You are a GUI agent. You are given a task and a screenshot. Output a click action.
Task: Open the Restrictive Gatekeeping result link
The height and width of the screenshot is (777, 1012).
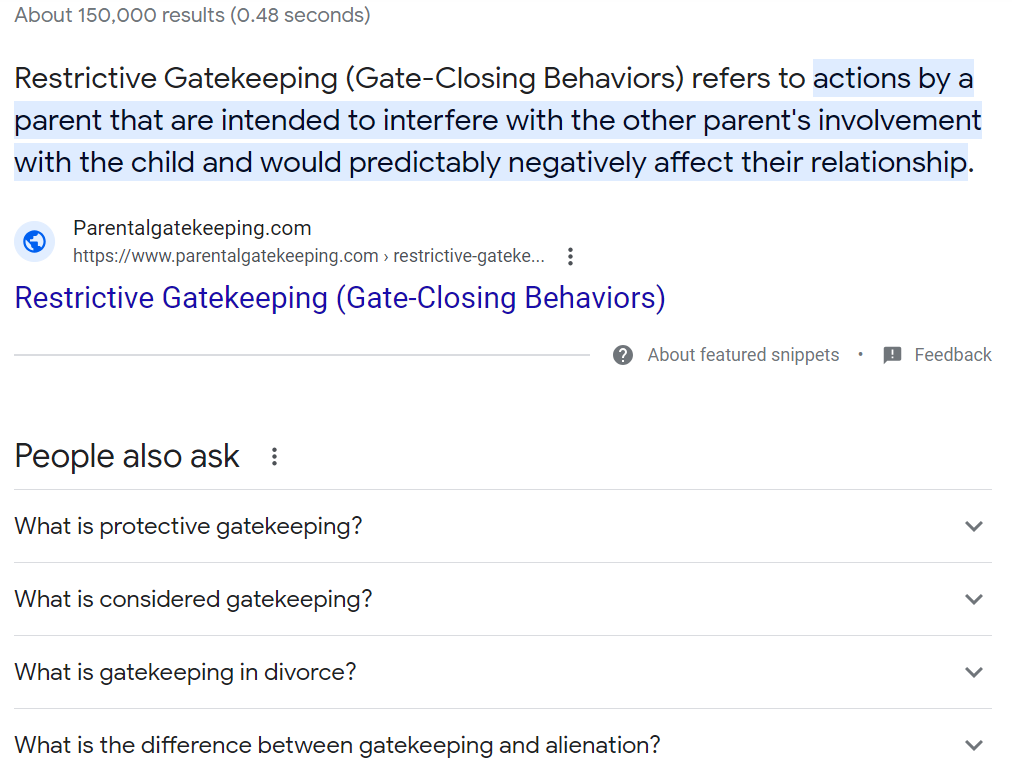(x=339, y=298)
